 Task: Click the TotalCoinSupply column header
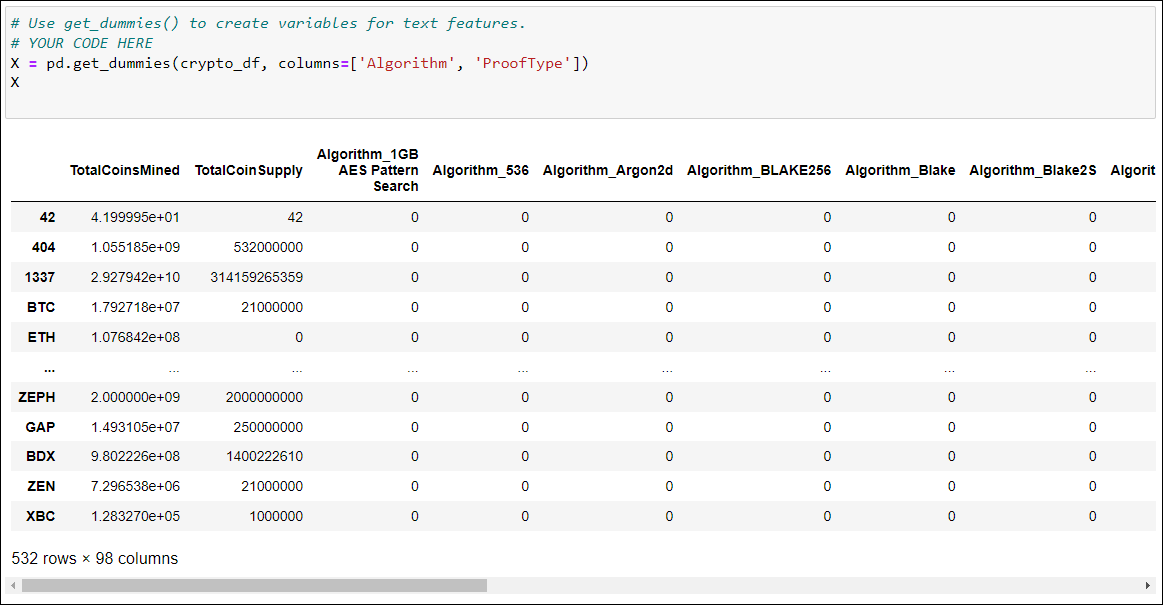click(248, 171)
